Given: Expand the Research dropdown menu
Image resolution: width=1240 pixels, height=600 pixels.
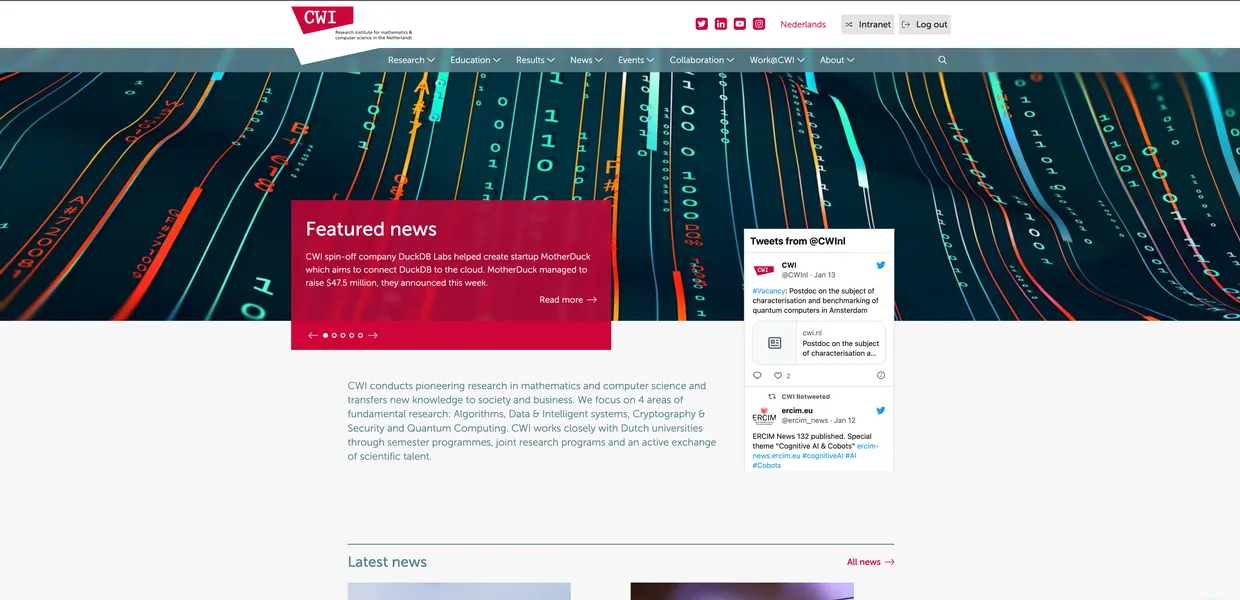Looking at the screenshot, I should click(410, 60).
